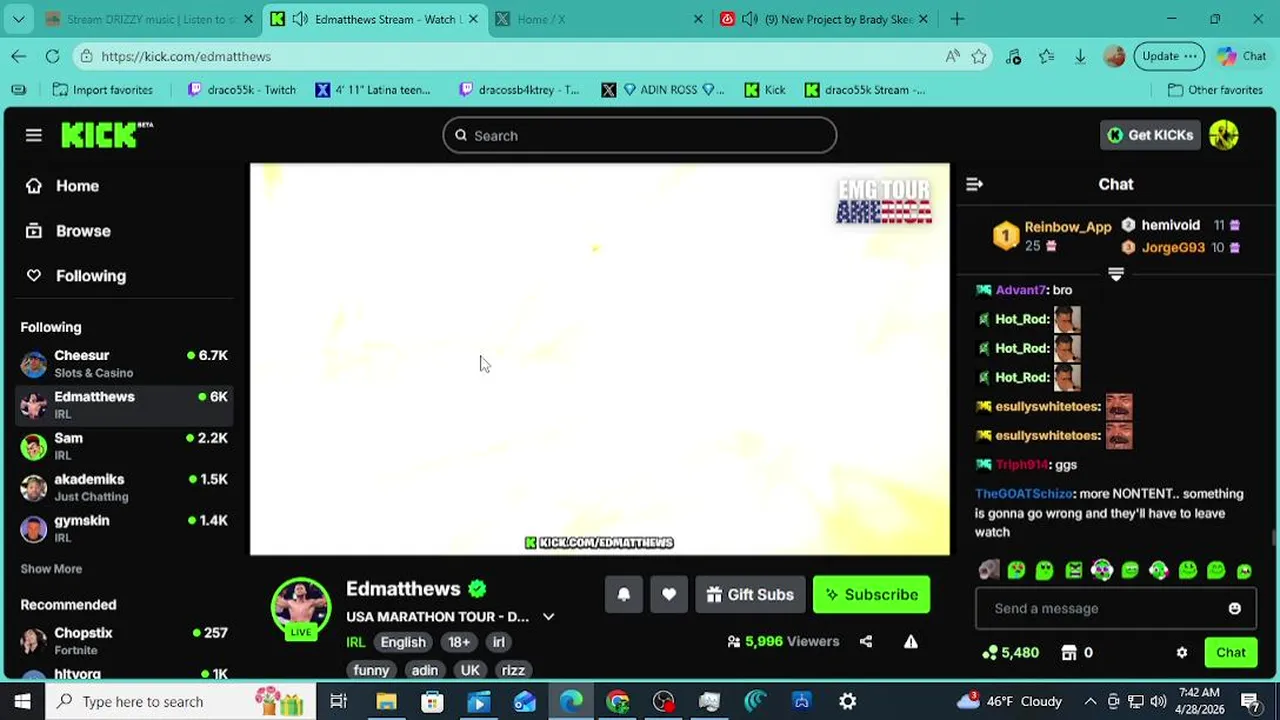Open the ADIN ROSS bookmark
Screen dimensions: 1280x720
(x=664, y=90)
